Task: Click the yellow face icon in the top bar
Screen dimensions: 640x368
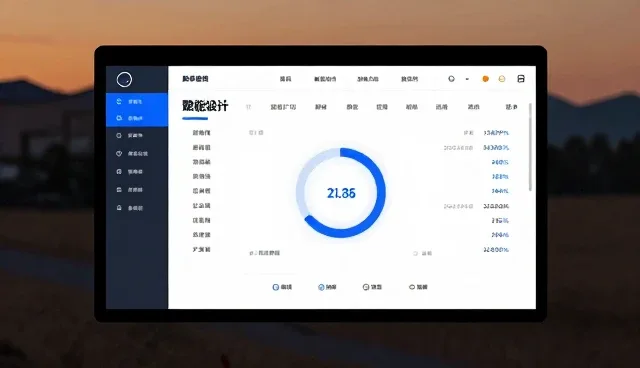Action: point(502,79)
